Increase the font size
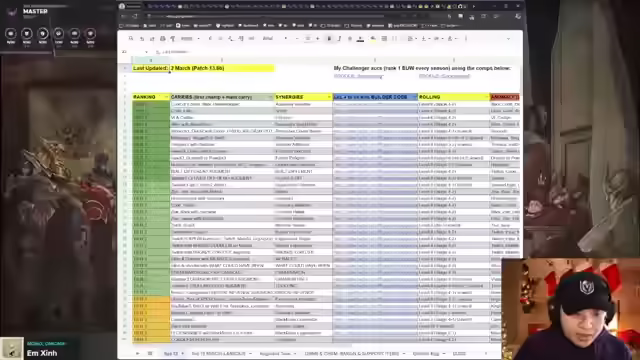Image resolution: width=640 pixels, height=360 pixels. (x=318, y=38)
